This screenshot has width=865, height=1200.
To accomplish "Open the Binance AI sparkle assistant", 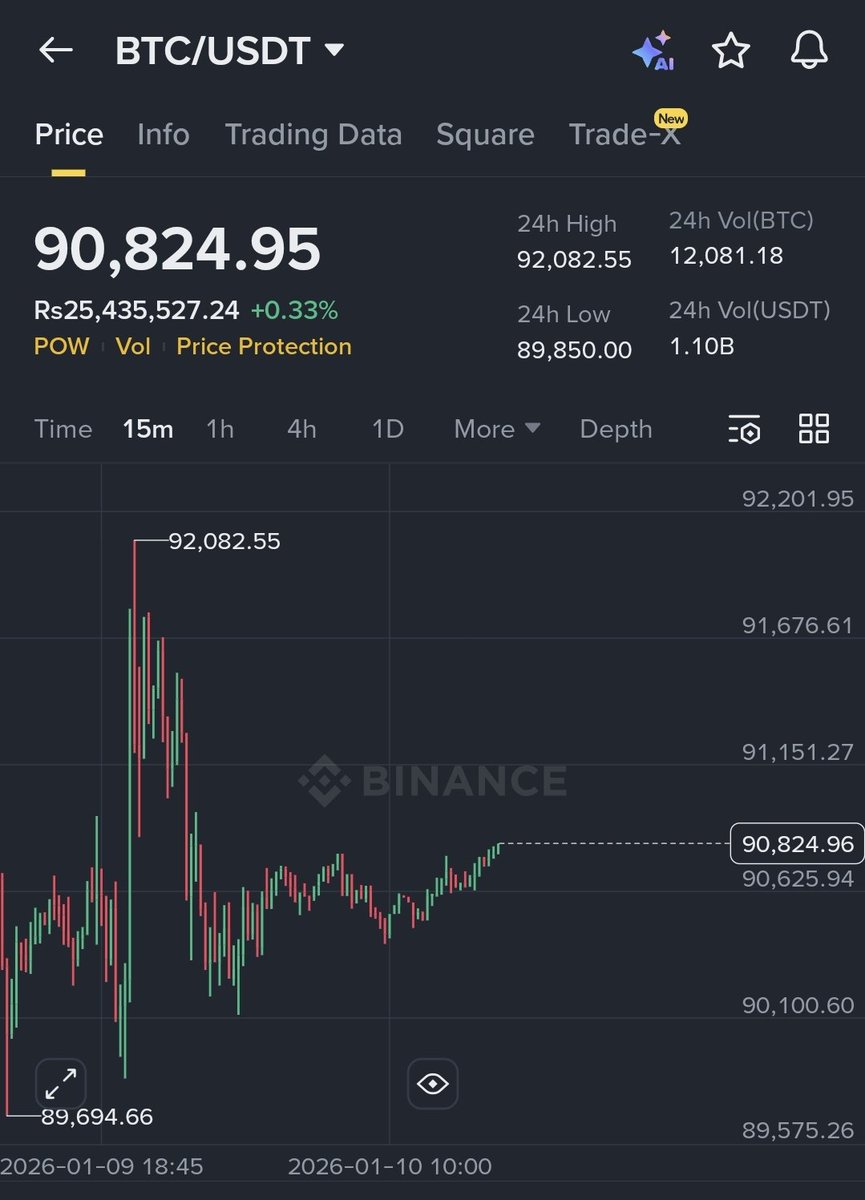I will click(x=654, y=50).
